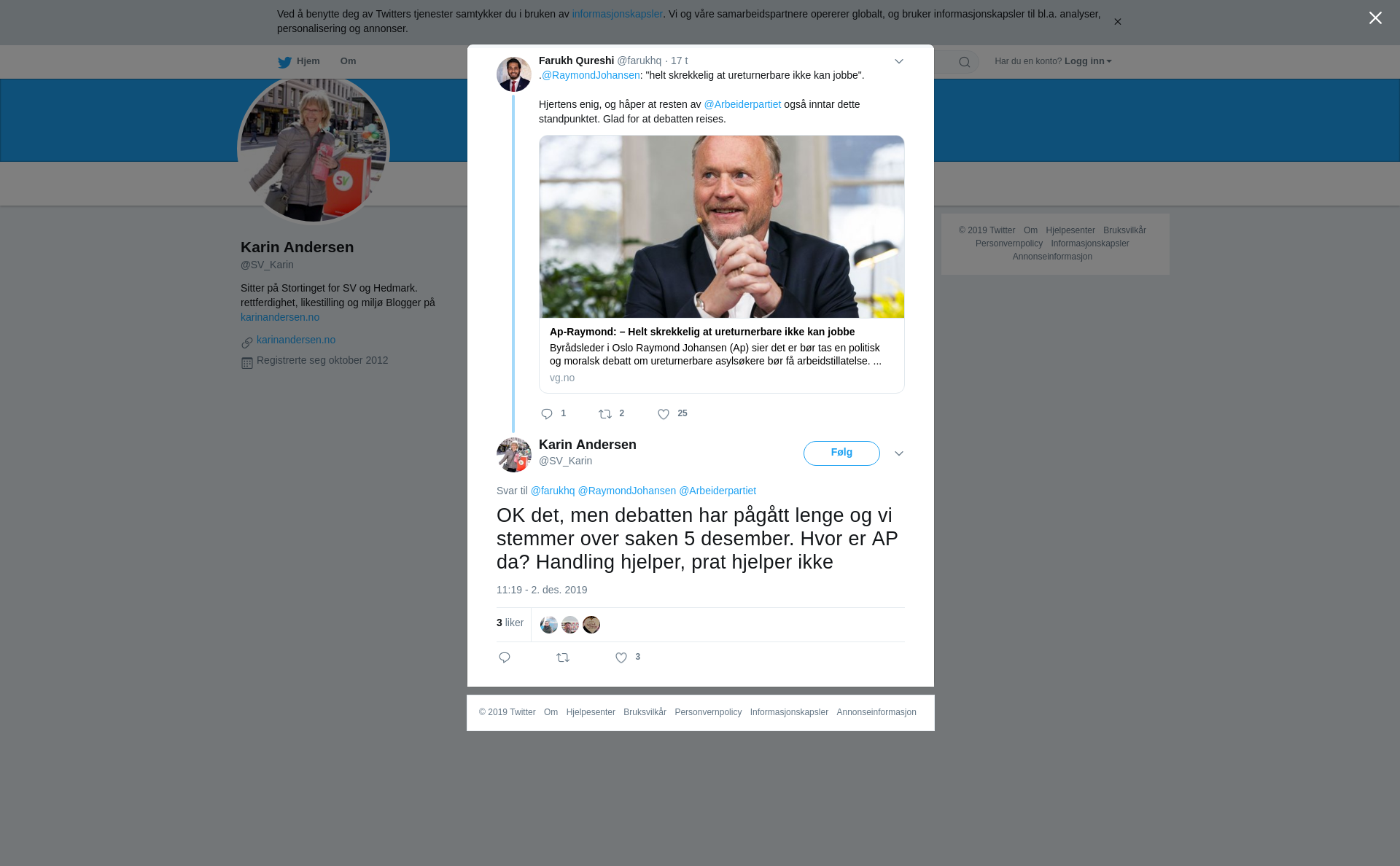Reply to Farukh Qureshi's tweet
This screenshot has height=866, width=1400.
click(x=547, y=414)
